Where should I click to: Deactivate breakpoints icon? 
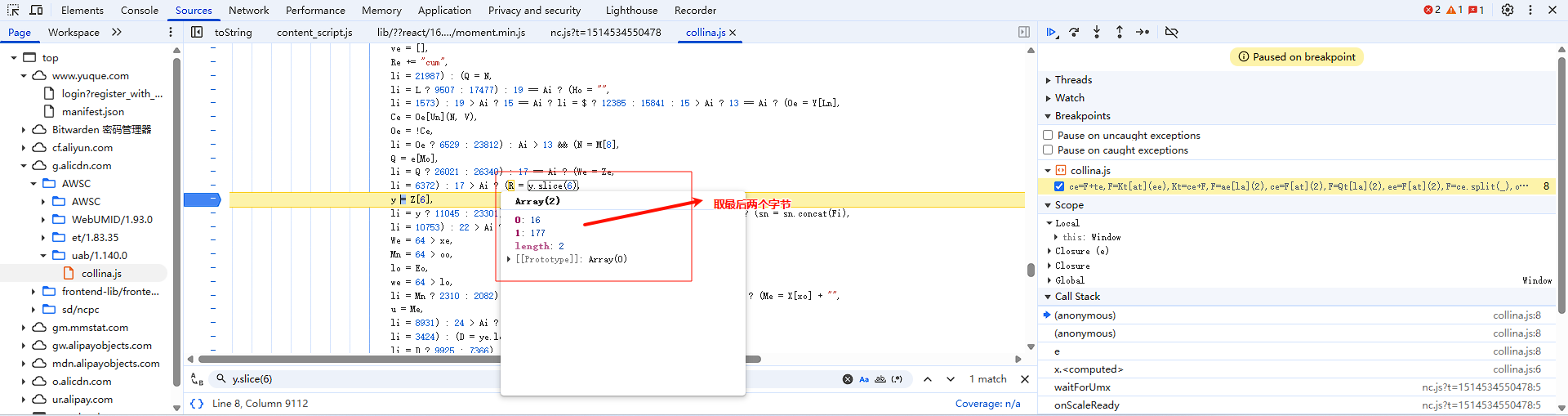1171,32
